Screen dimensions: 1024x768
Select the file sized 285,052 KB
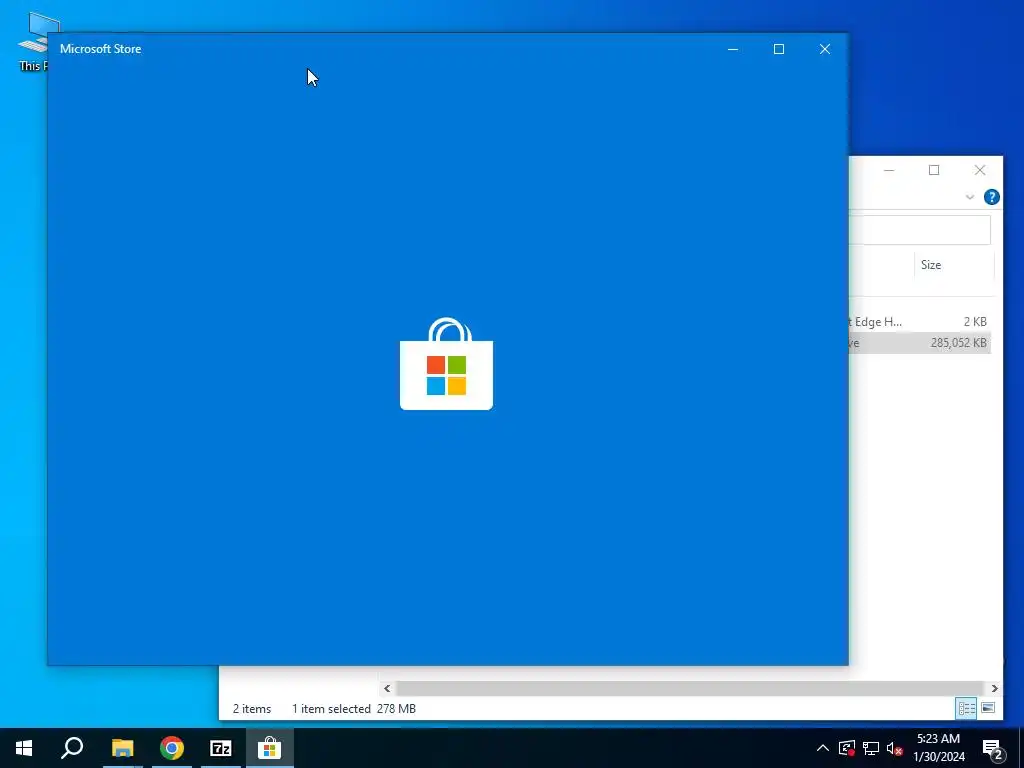coord(920,342)
